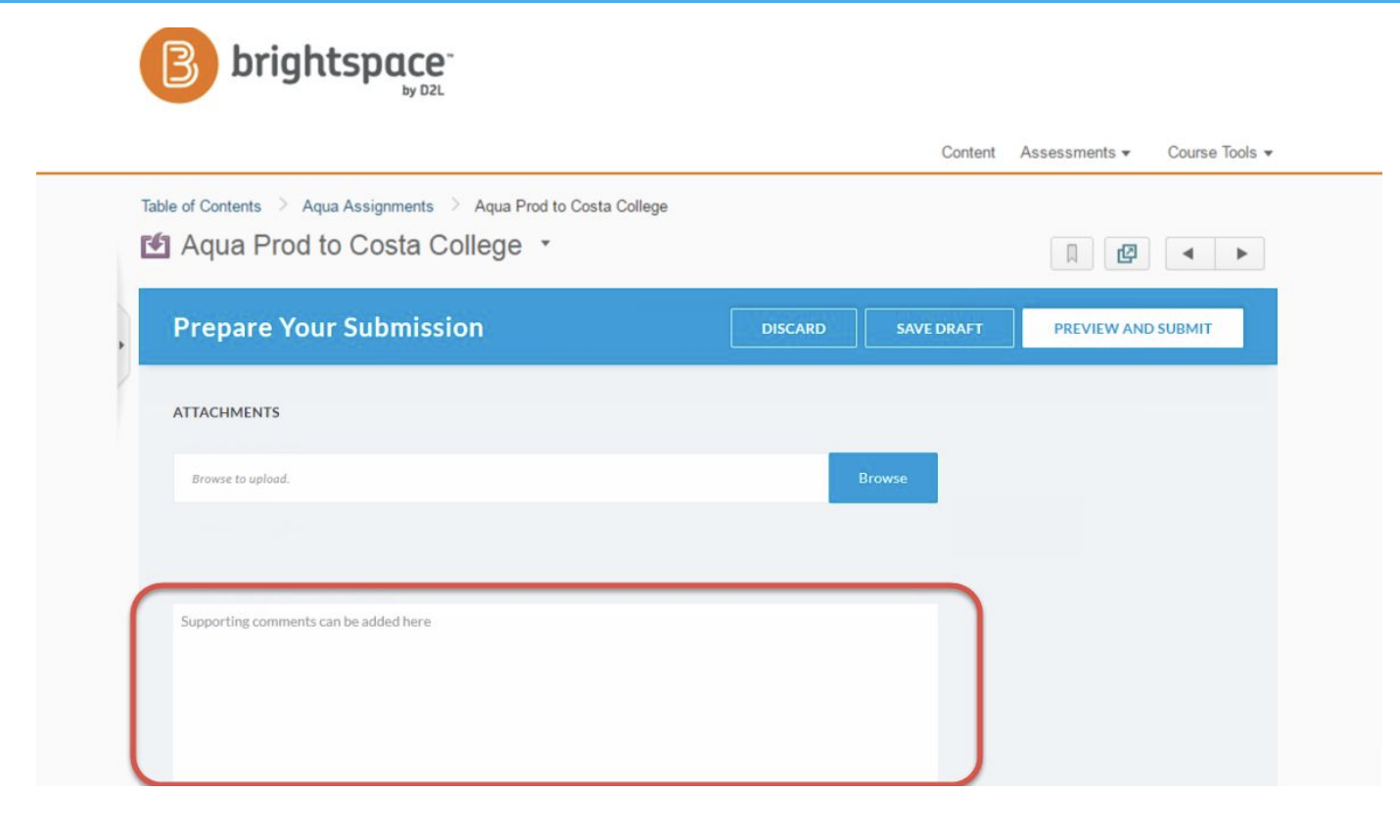
Task: Click the Brightspace logo
Action: point(296,65)
